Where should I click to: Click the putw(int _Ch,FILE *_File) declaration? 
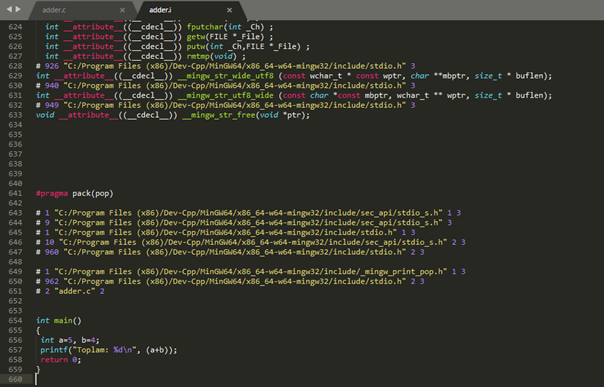point(177,47)
